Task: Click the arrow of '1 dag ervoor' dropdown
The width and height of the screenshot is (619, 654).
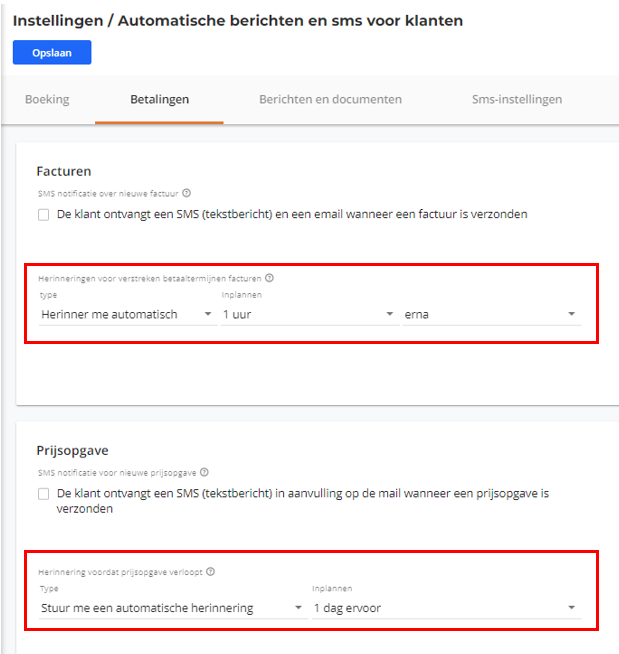Action: pyautogui.click(x=571, y=608)
